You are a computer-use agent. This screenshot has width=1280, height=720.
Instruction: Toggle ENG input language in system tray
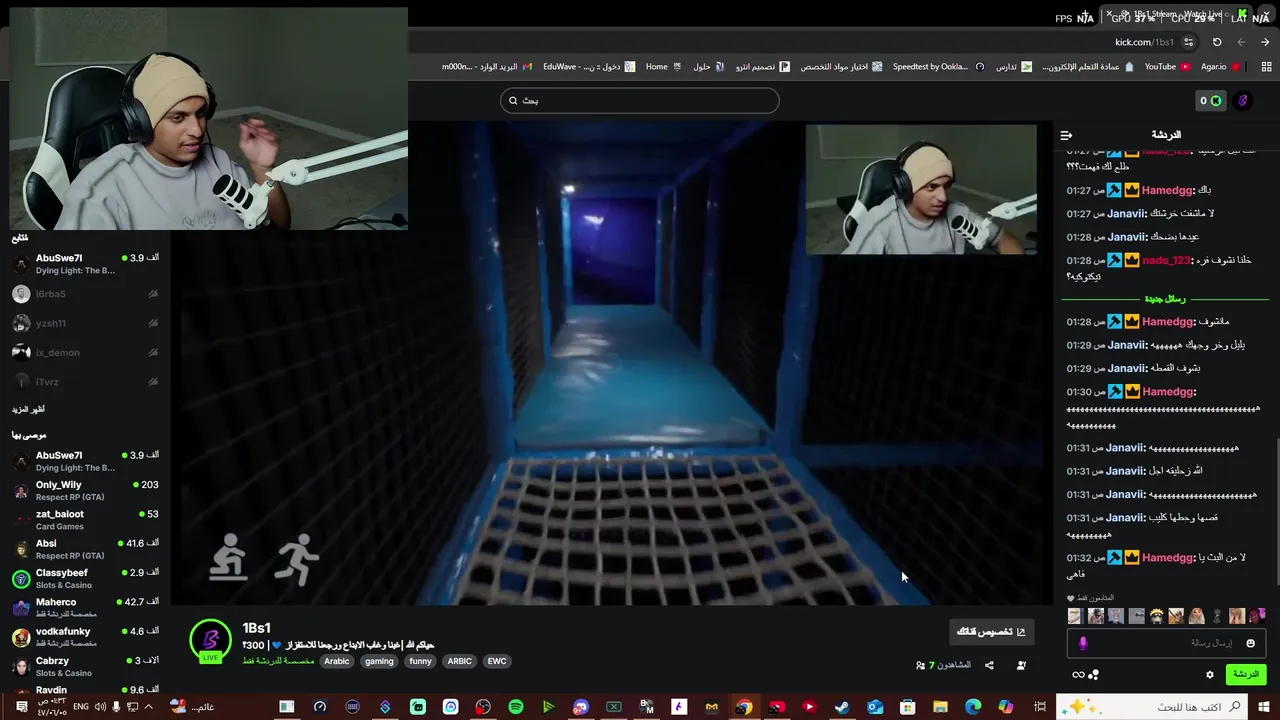tap(81, 707)
